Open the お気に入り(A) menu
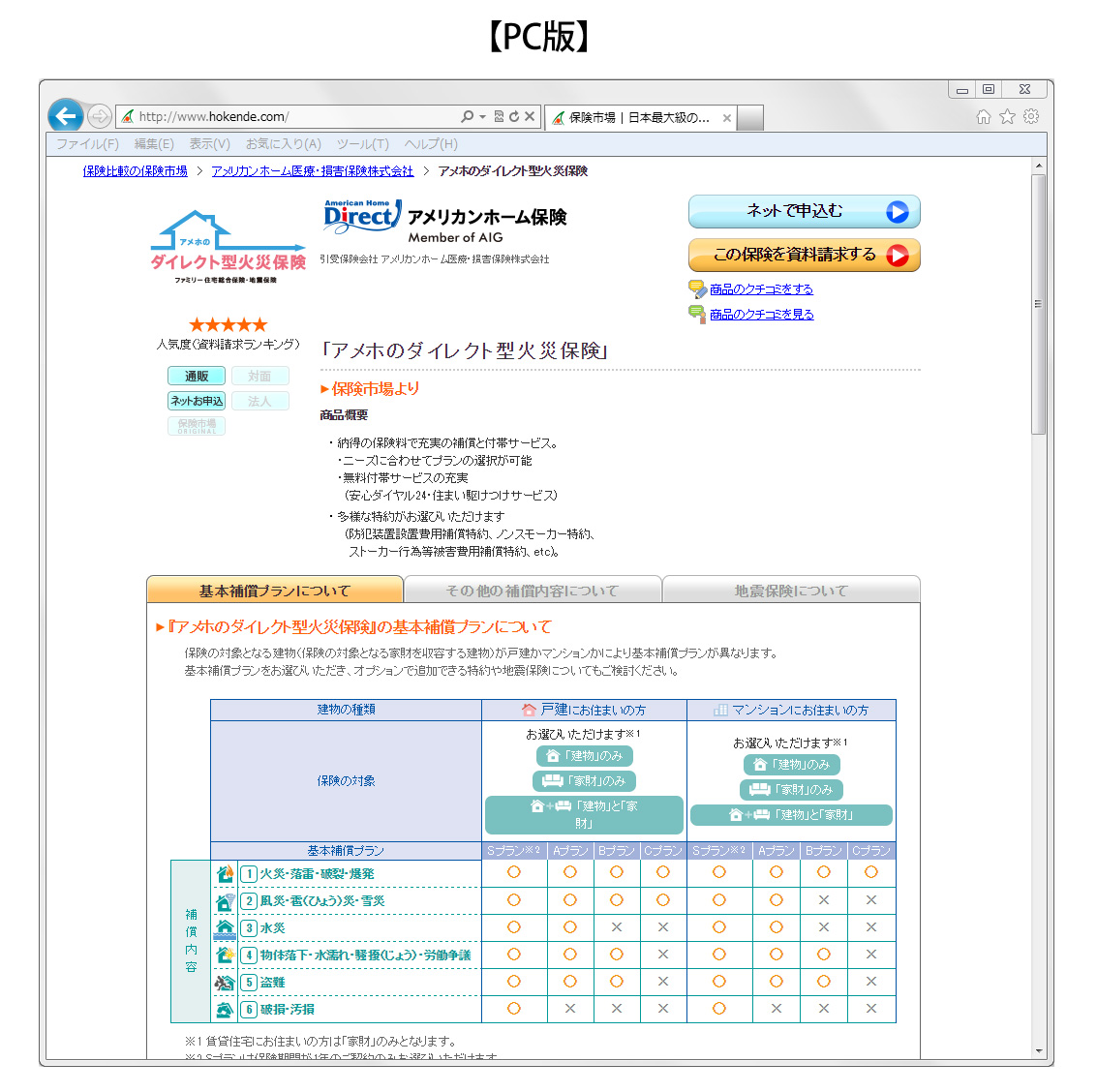This screenshot has width=1097, height=1092. [x=283, y=144]
